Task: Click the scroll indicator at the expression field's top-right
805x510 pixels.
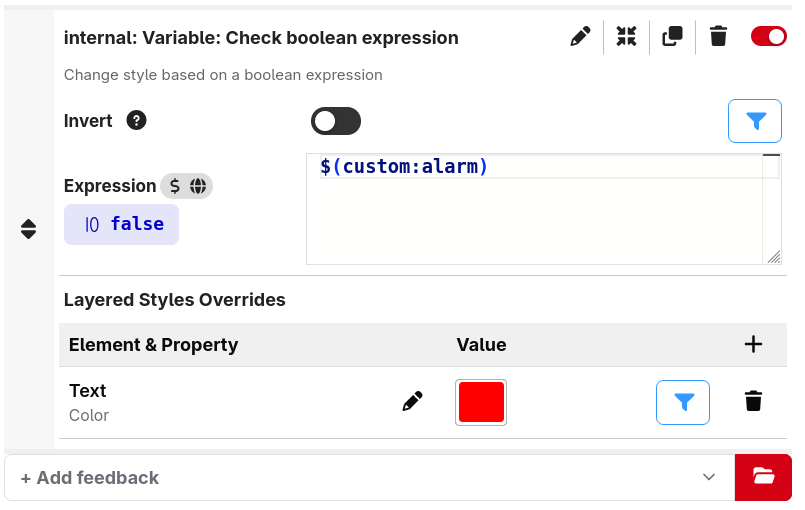Action: 771,155
